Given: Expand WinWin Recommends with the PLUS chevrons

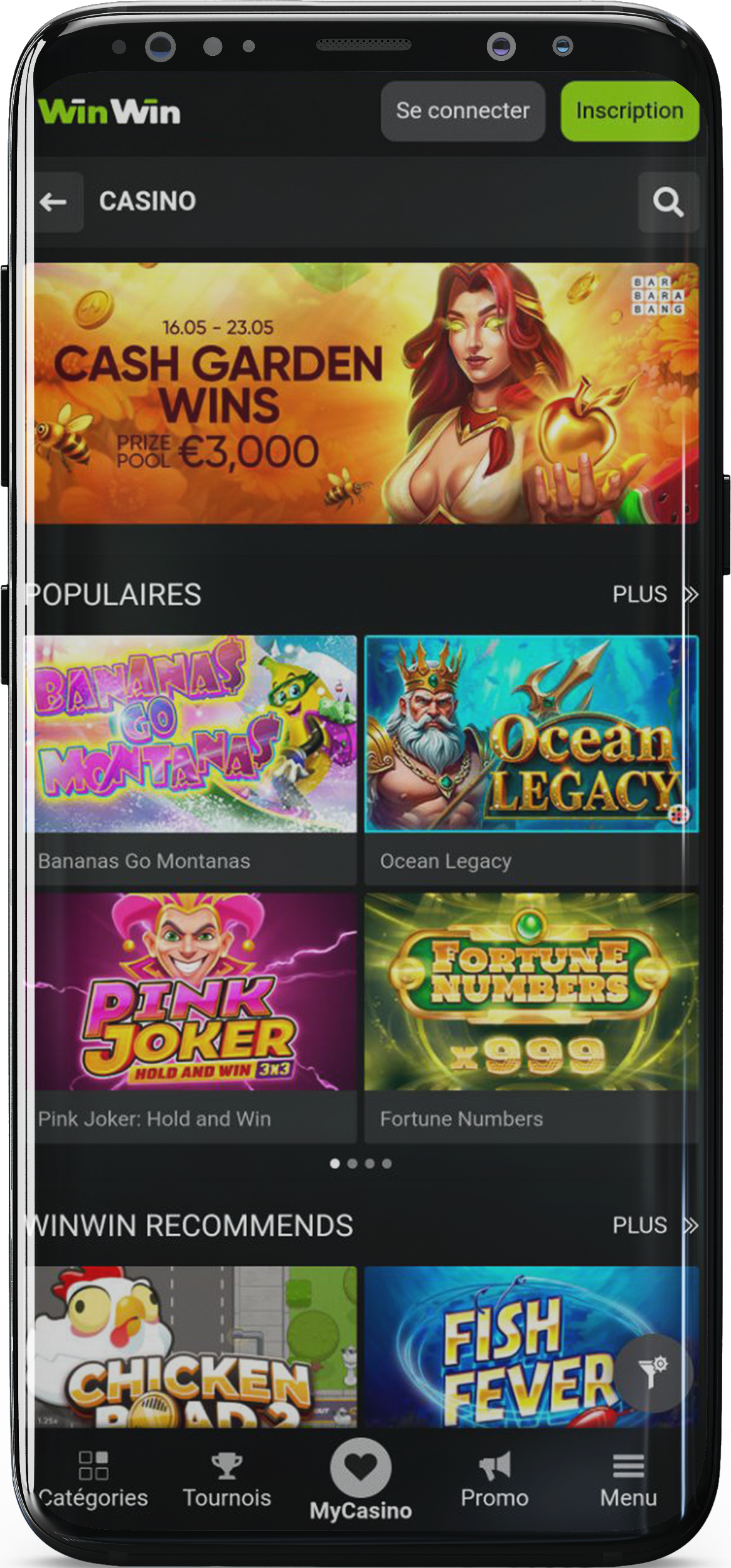Looking at the screenshot, I should click(654, 1225).
